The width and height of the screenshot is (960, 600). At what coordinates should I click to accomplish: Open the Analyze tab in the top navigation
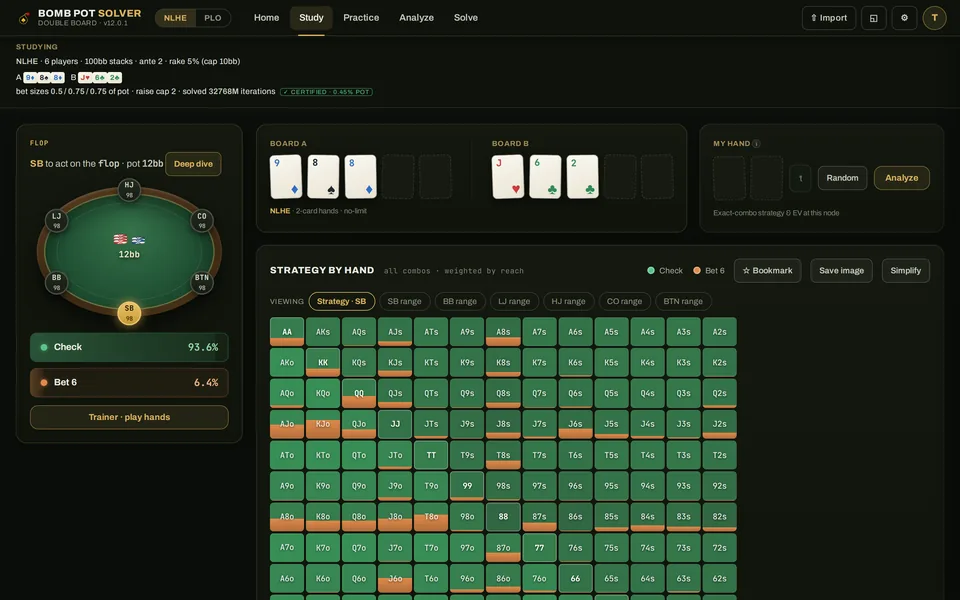(416, 18)
